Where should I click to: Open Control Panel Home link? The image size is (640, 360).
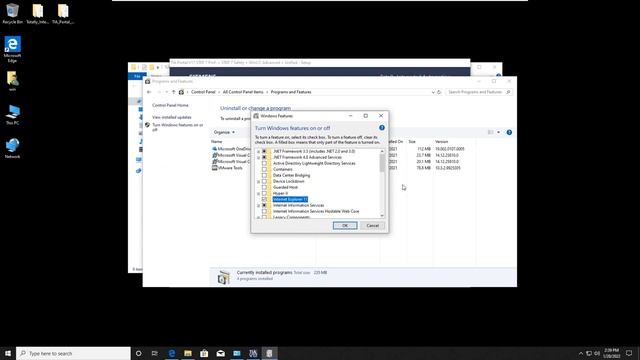click(x=170, y=105)
